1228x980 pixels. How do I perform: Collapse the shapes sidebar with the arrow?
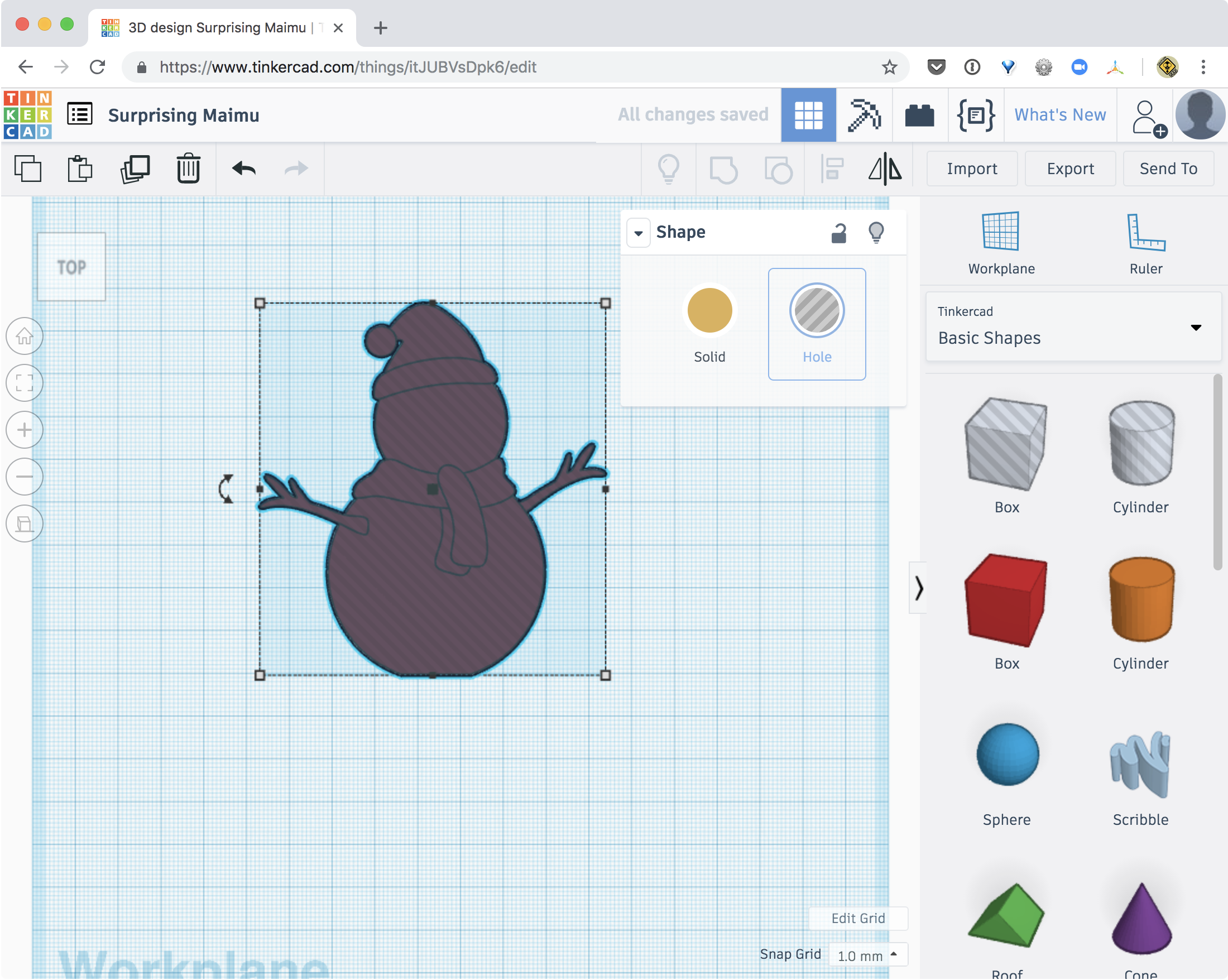pos(919,588)
